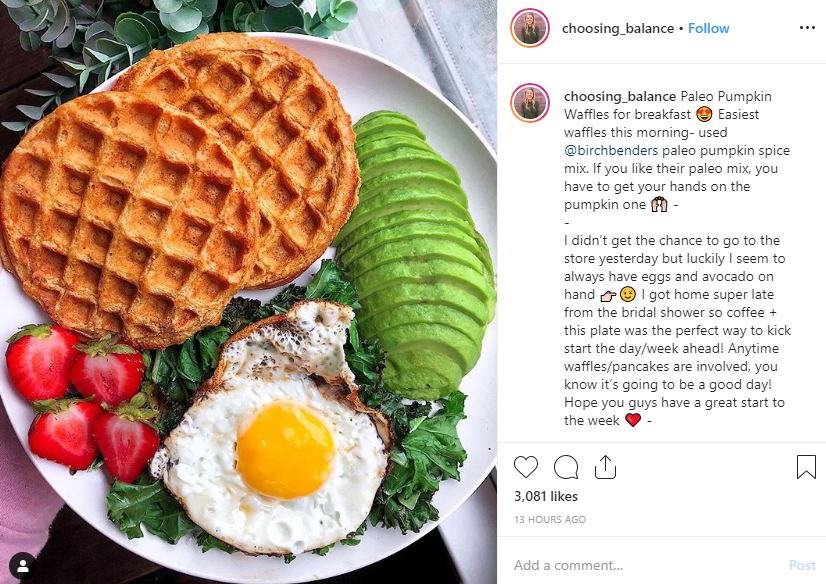Follow the choosing_balance account
Screen dimensions: 826x584
(x=709, y=28)
